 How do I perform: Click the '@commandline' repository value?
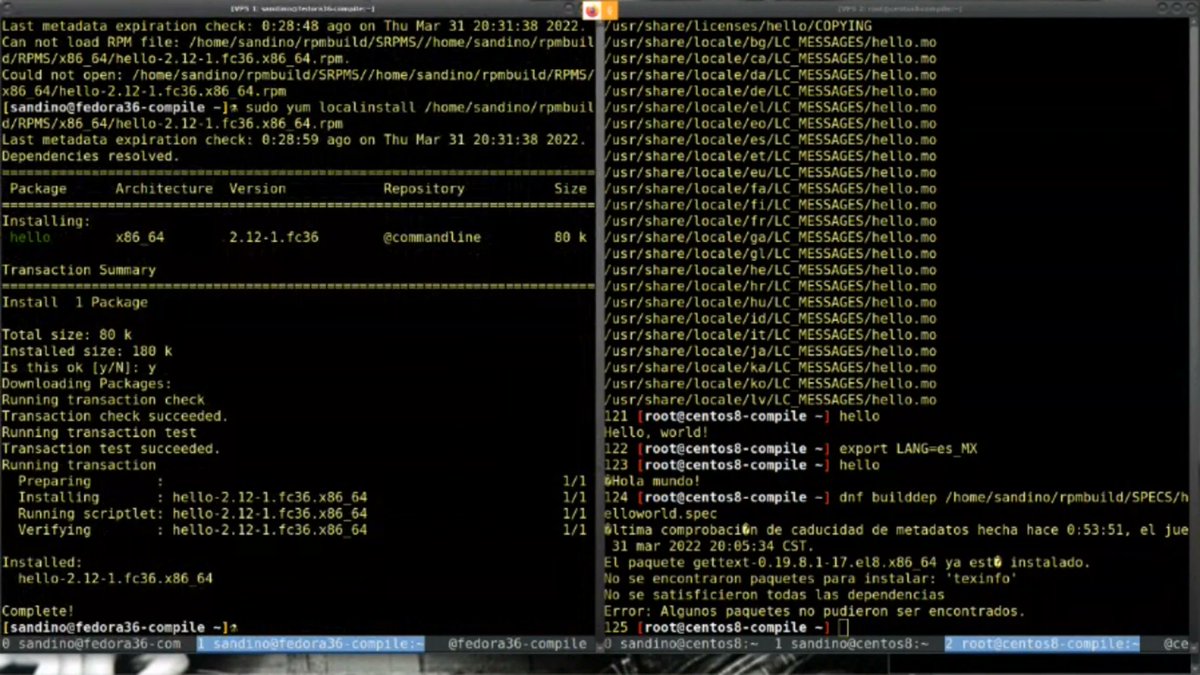(432, 238)
